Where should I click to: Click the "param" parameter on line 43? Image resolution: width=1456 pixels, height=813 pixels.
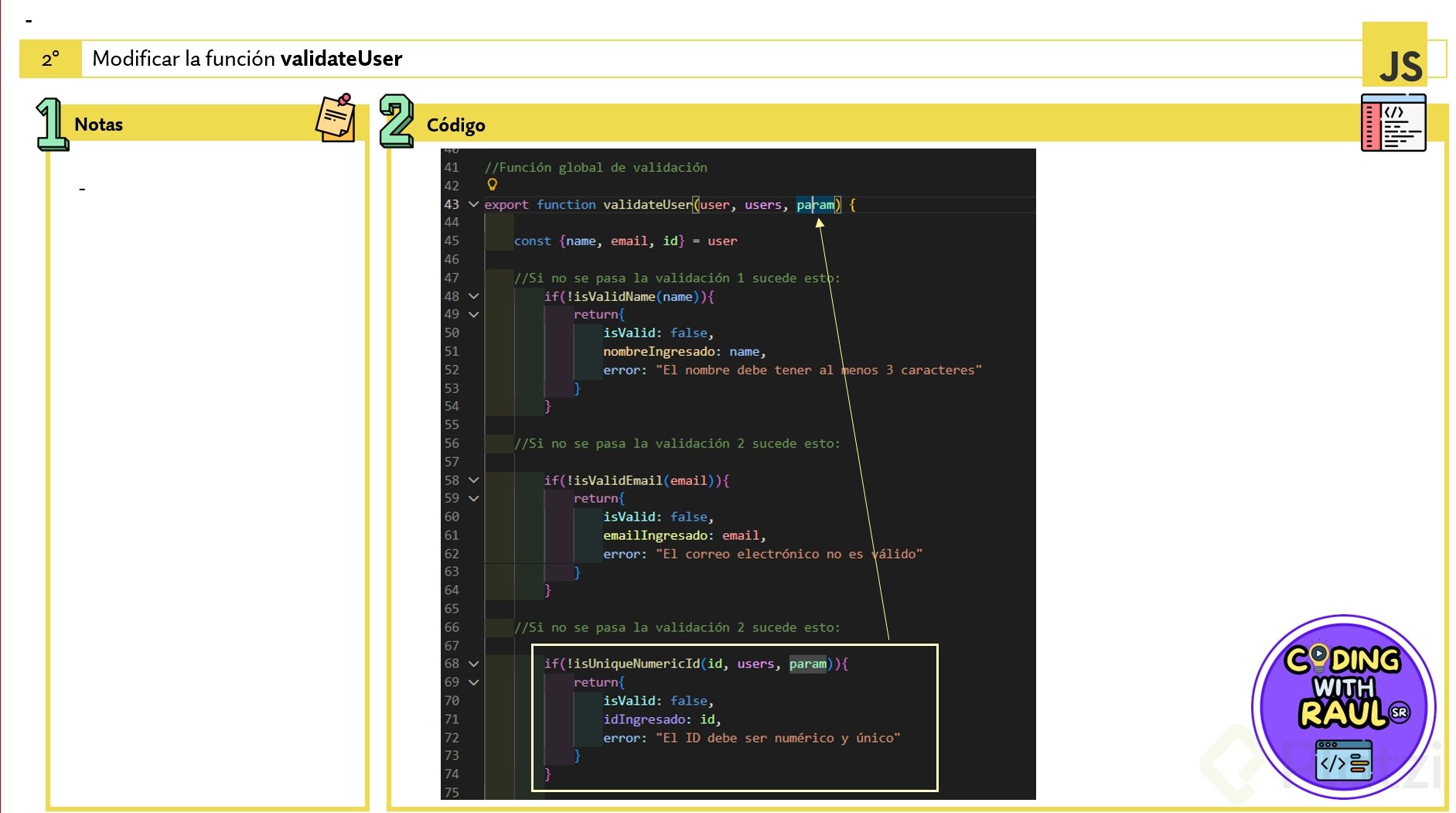[816, 205]
